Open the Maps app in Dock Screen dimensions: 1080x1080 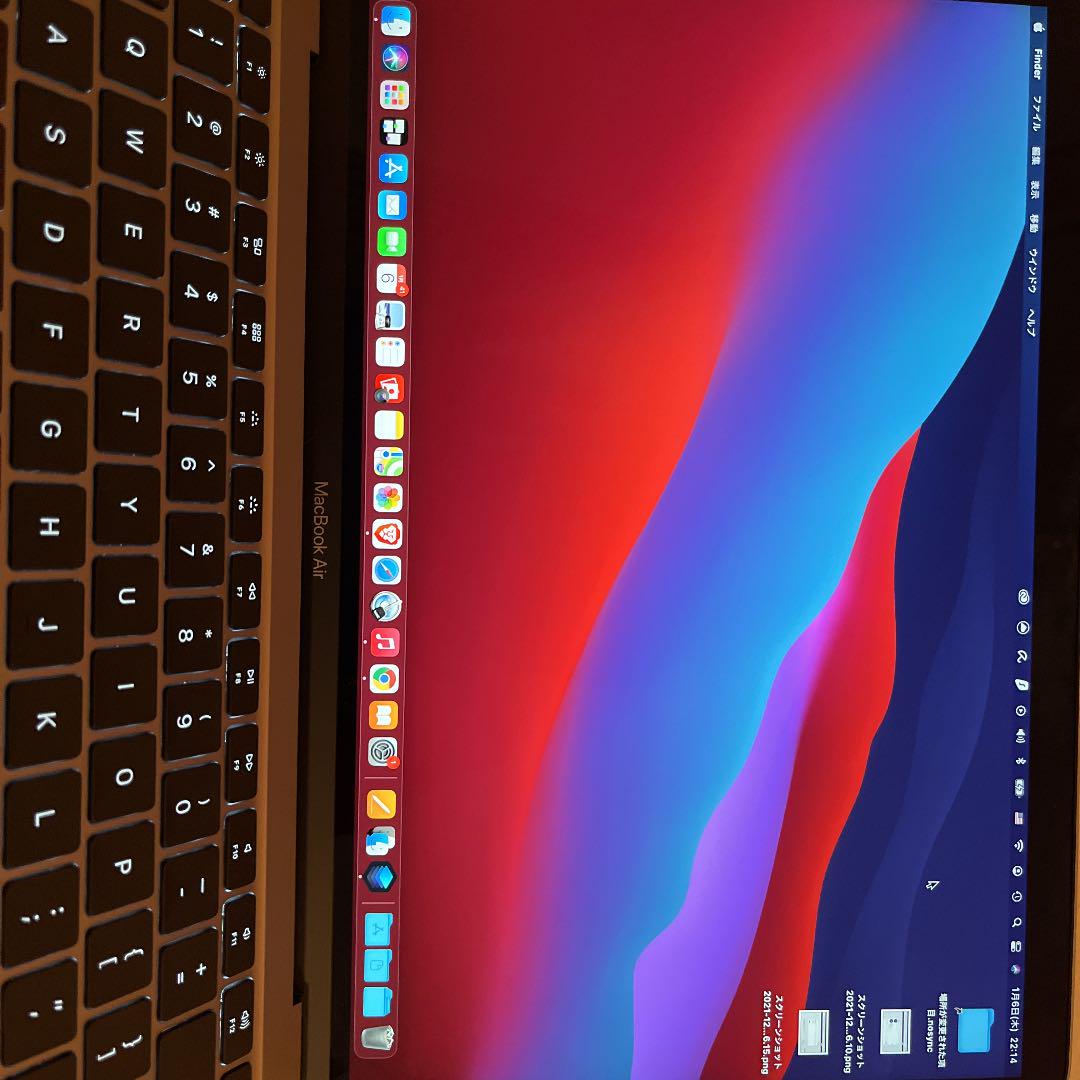(x=388, y=461)
